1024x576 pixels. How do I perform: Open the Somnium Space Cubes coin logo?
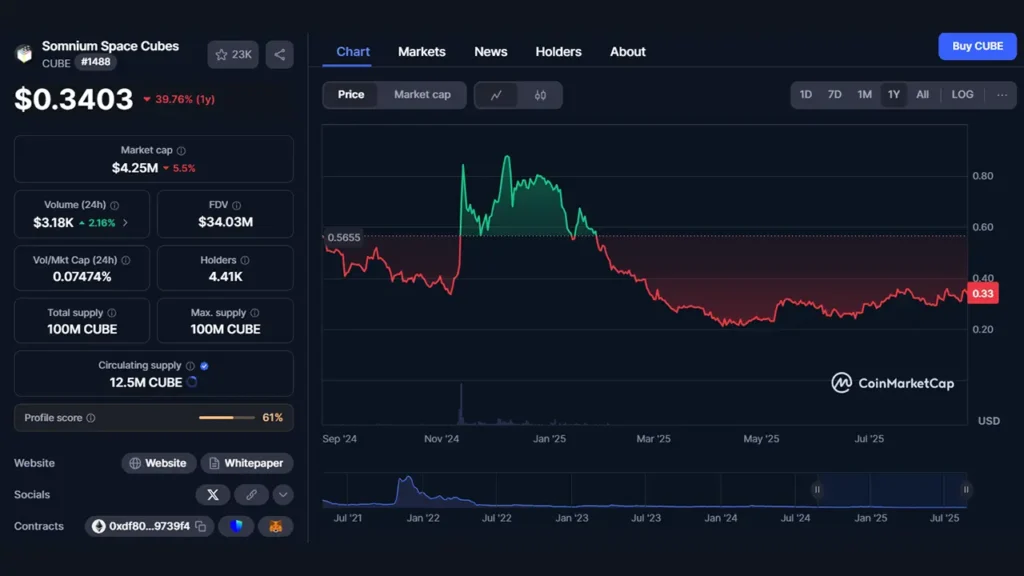point(24,54)
